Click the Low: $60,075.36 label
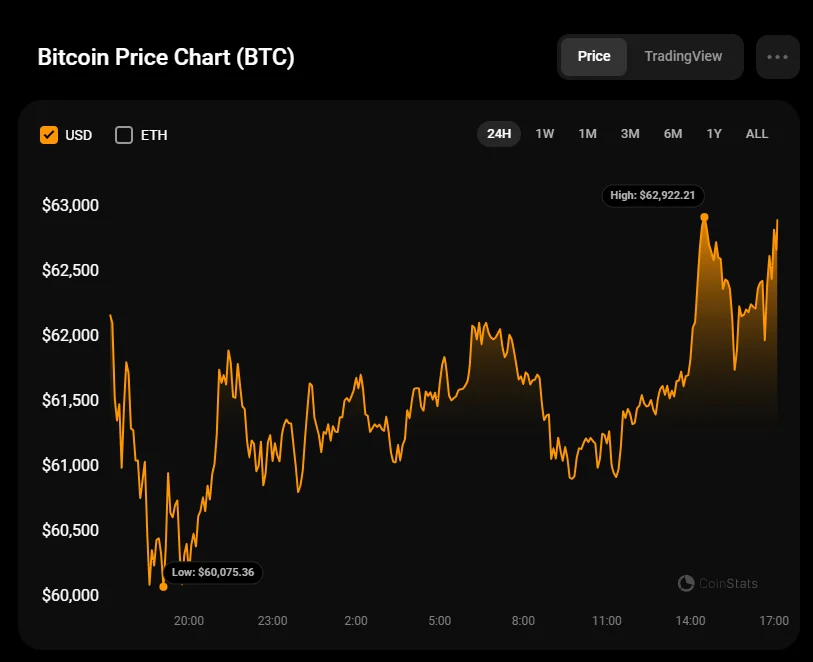The width and height of the screenshot is (813, 662). [x=213, y=572]
